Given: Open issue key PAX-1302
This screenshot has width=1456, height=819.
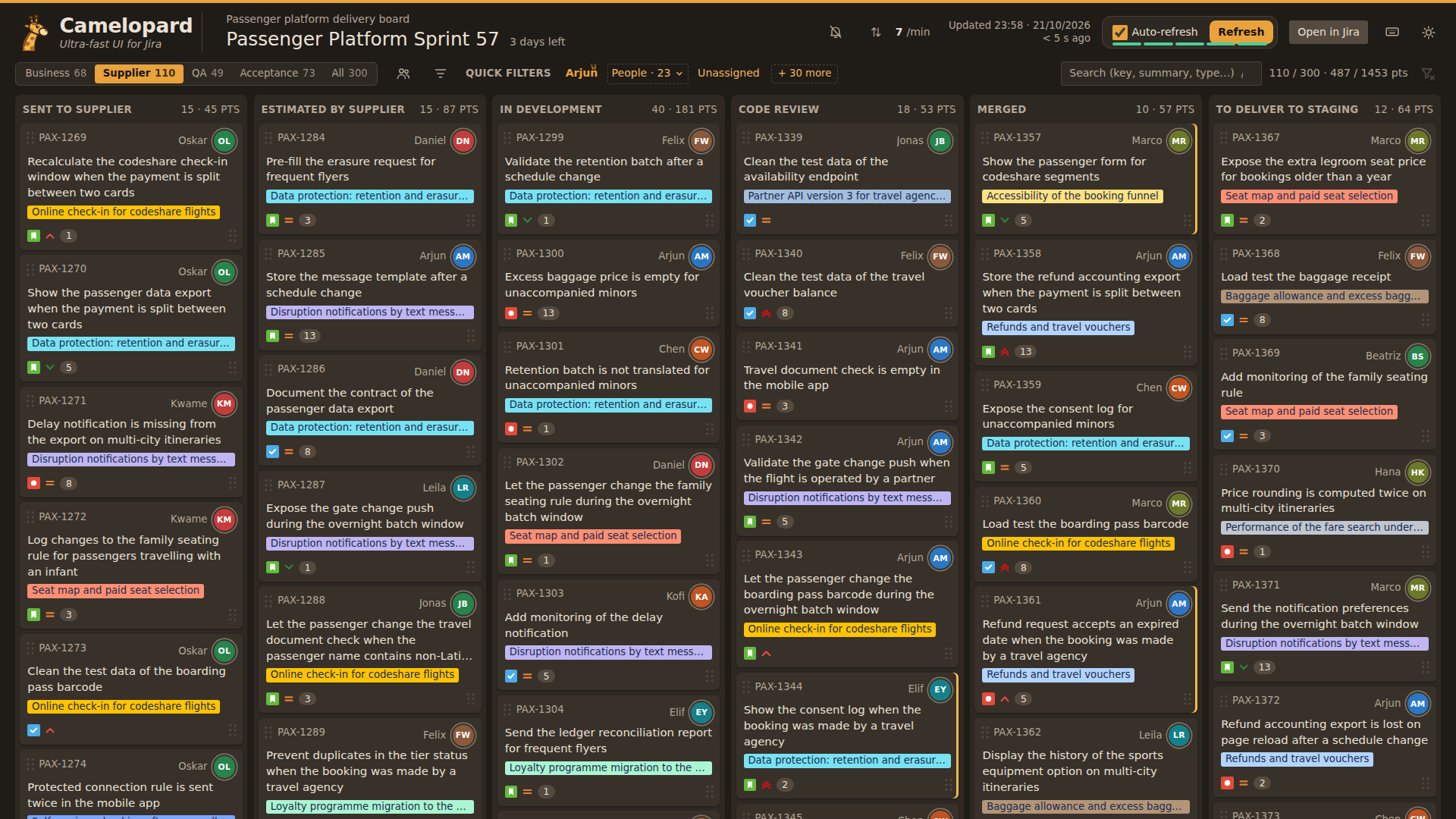Looking at the screenshot, I should tap(539, 462).
